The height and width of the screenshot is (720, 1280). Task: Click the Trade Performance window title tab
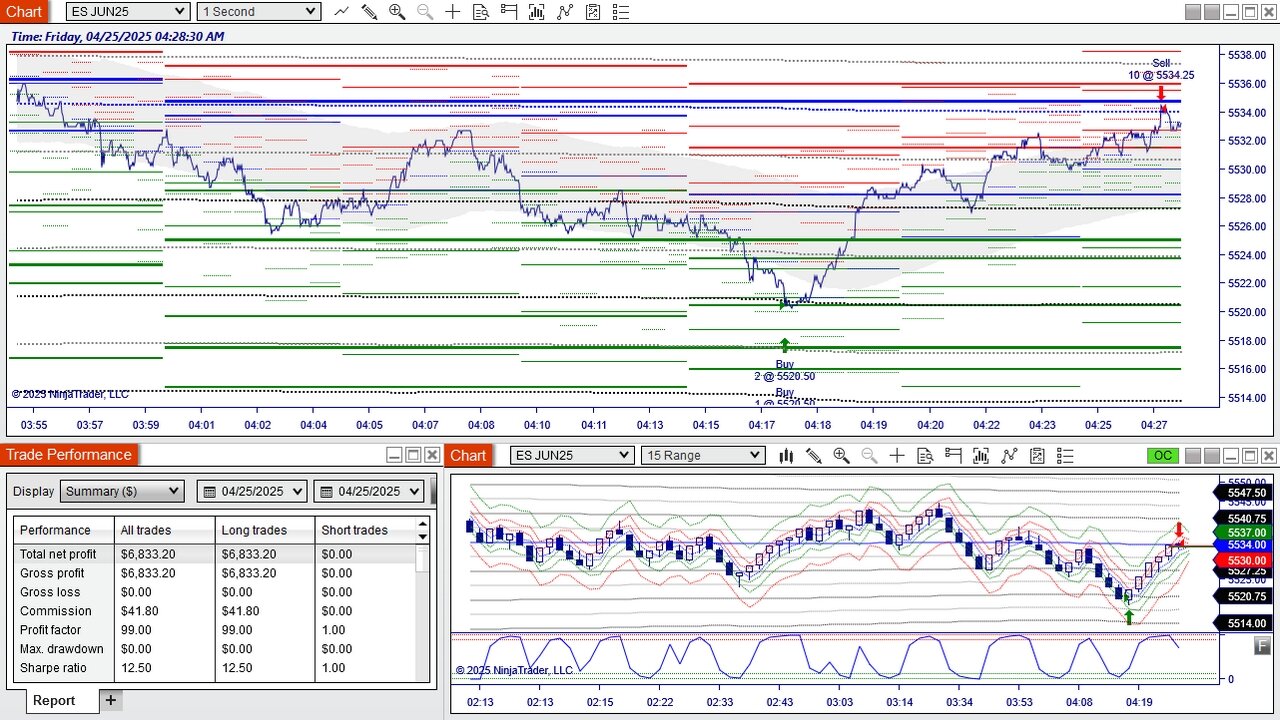coord(69,455)
